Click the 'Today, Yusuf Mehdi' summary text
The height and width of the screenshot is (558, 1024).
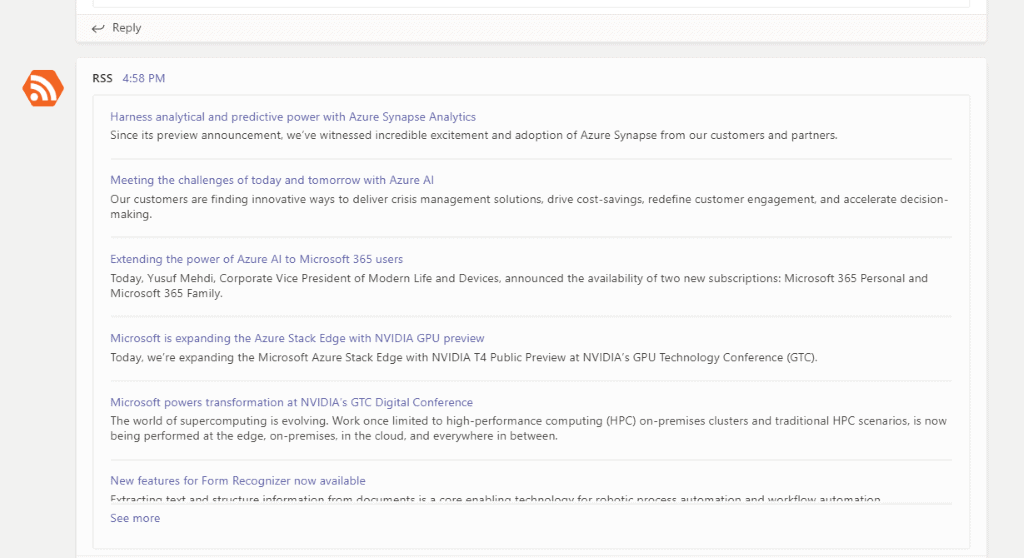[519, 286]
